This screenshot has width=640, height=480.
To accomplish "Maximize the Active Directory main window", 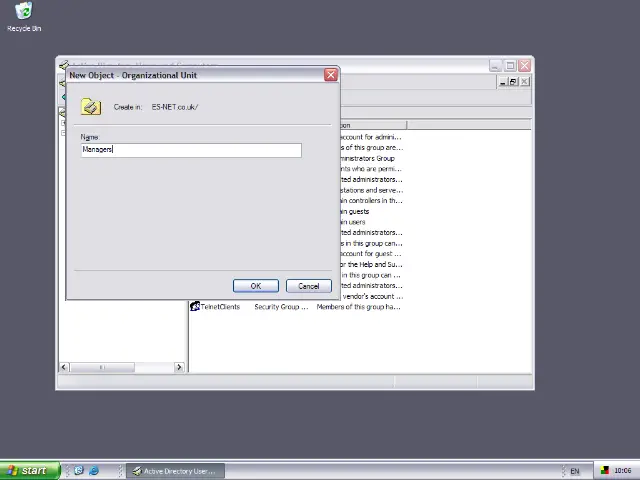I will coord(510,65).
